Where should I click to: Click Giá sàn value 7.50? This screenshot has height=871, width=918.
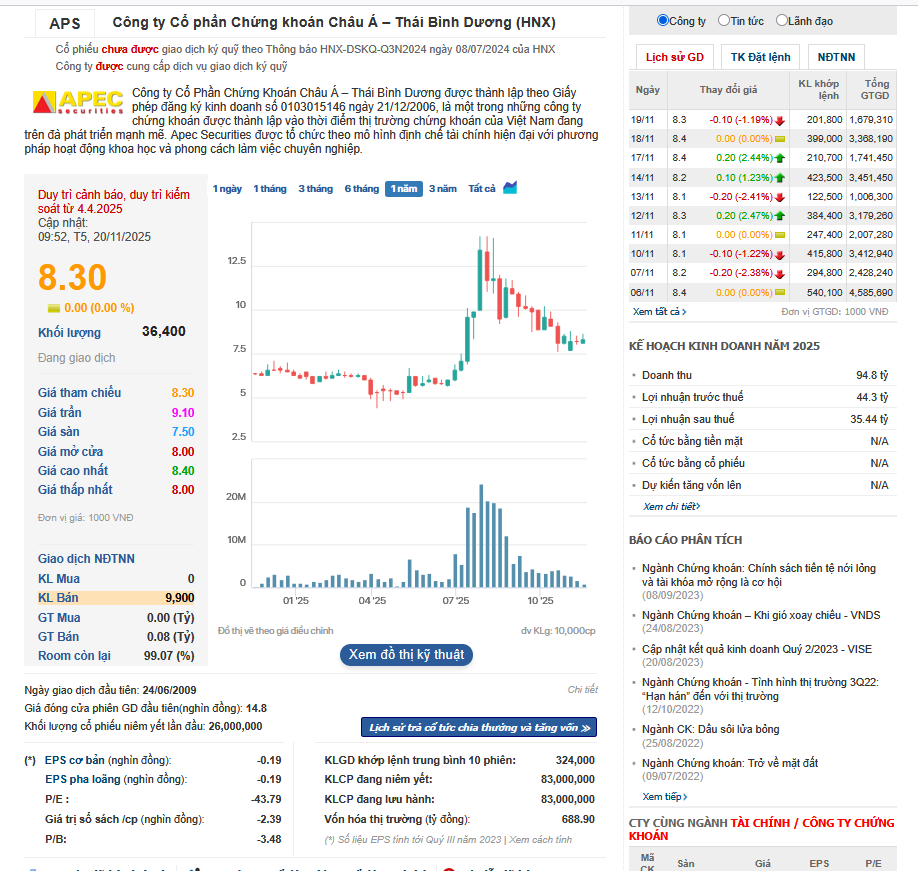click(x=183, y=432)
